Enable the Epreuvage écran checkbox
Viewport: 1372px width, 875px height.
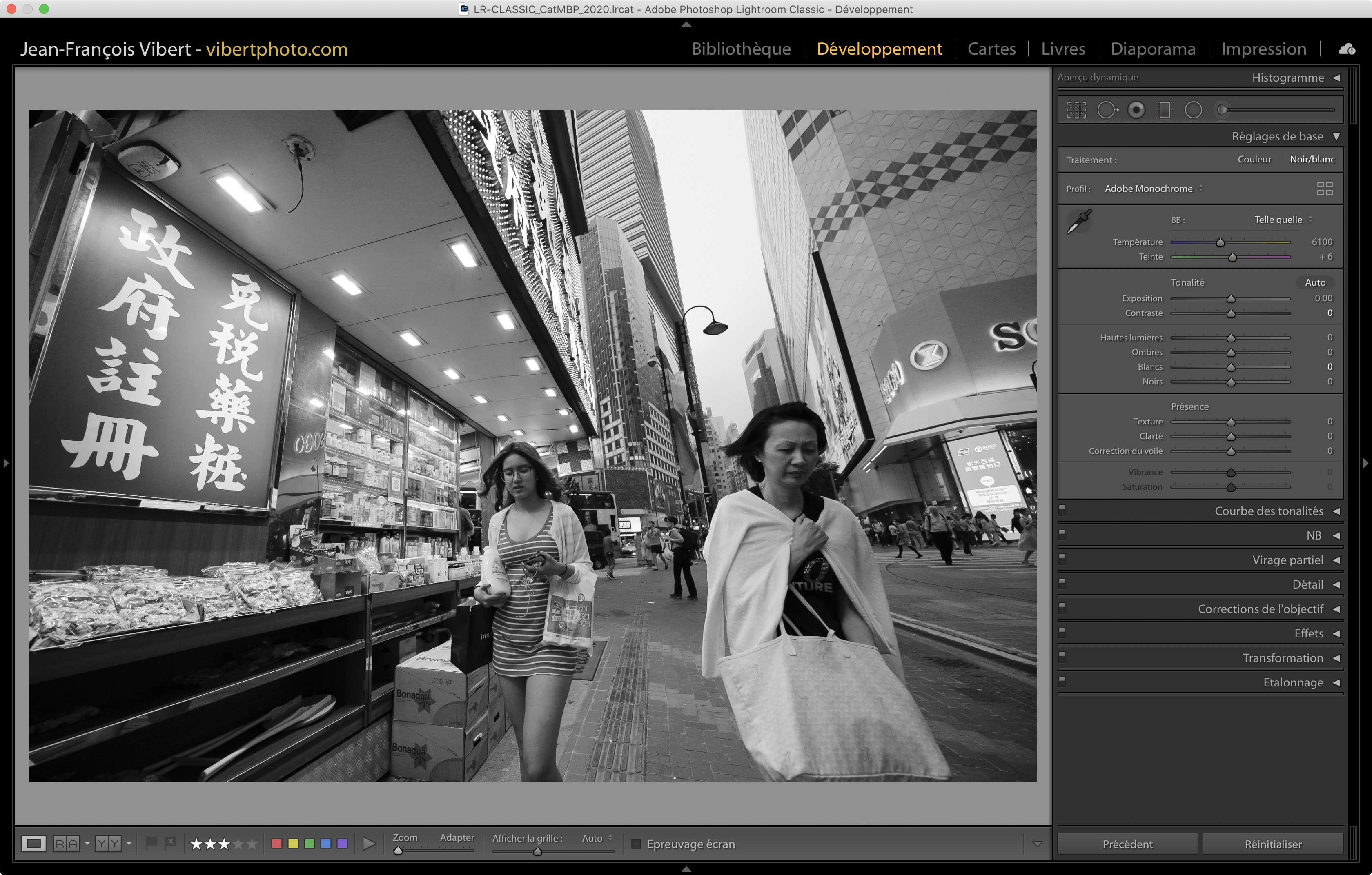[x=637, y=844]
